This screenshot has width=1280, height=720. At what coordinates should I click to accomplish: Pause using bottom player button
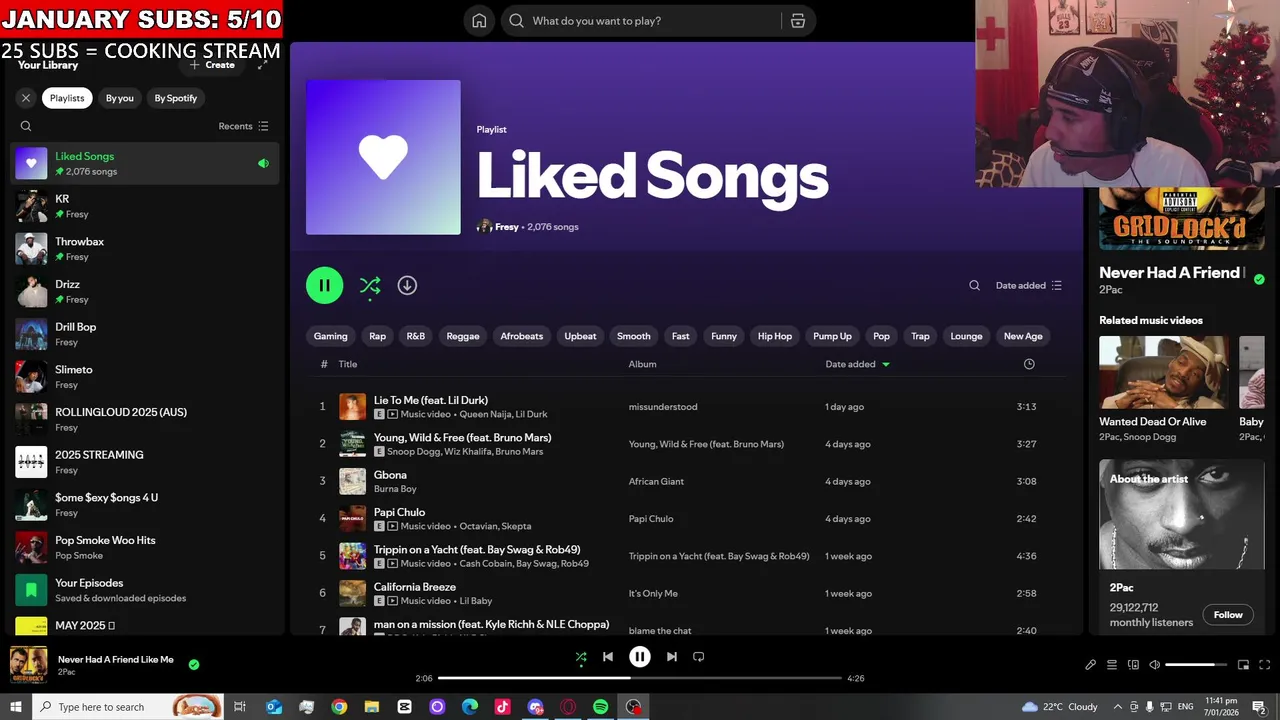point(640,657)
